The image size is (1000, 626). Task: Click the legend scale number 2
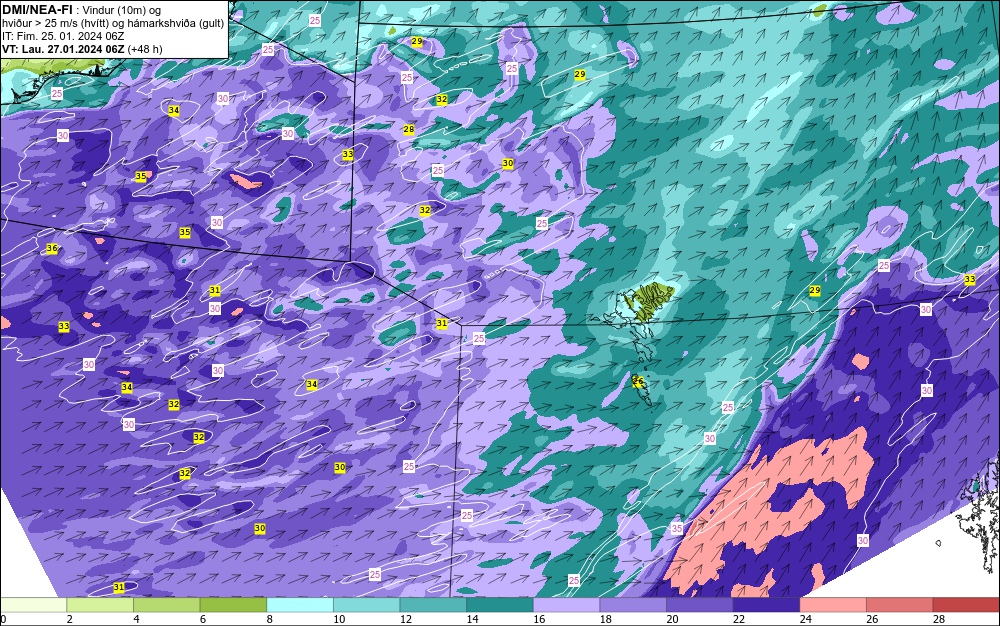tap(70, 619)
